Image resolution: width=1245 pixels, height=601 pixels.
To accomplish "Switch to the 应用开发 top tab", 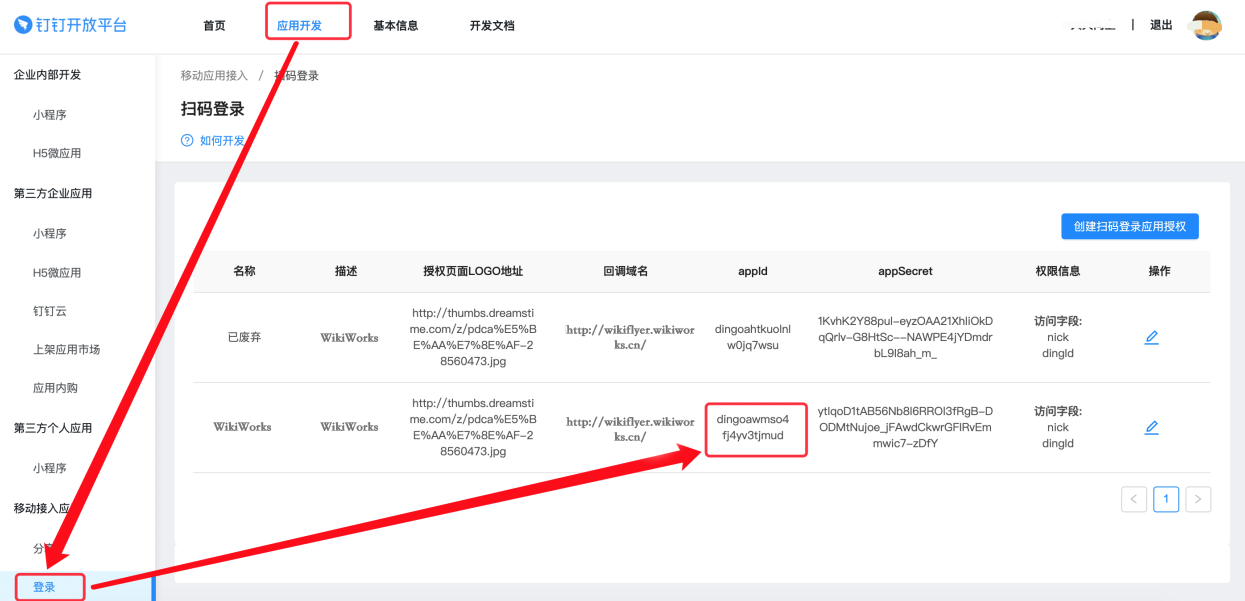I will 299,26.
